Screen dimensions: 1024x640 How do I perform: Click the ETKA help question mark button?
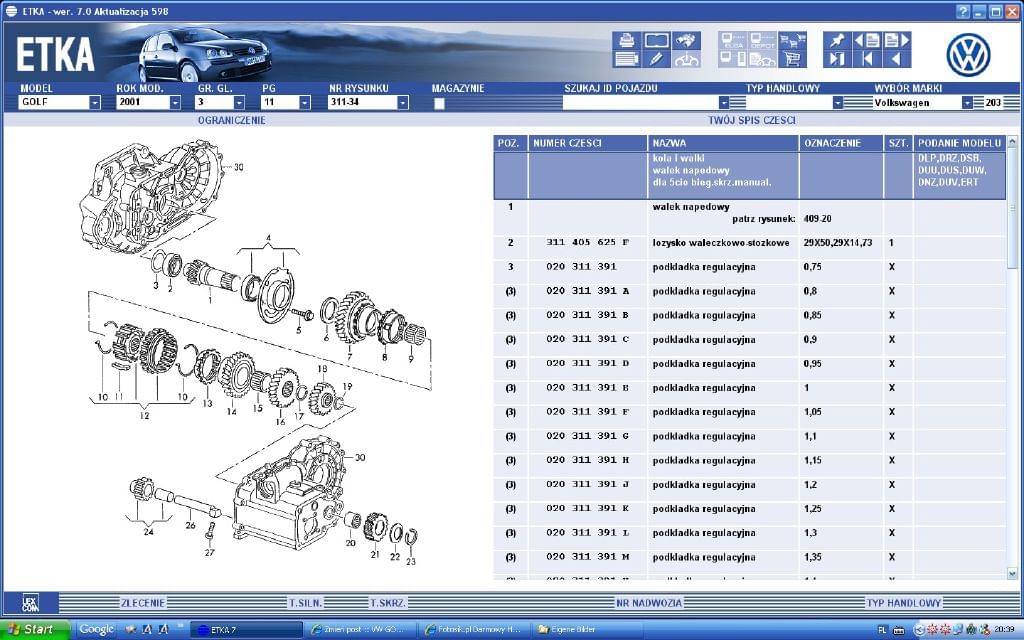click(x=963, y=11)
